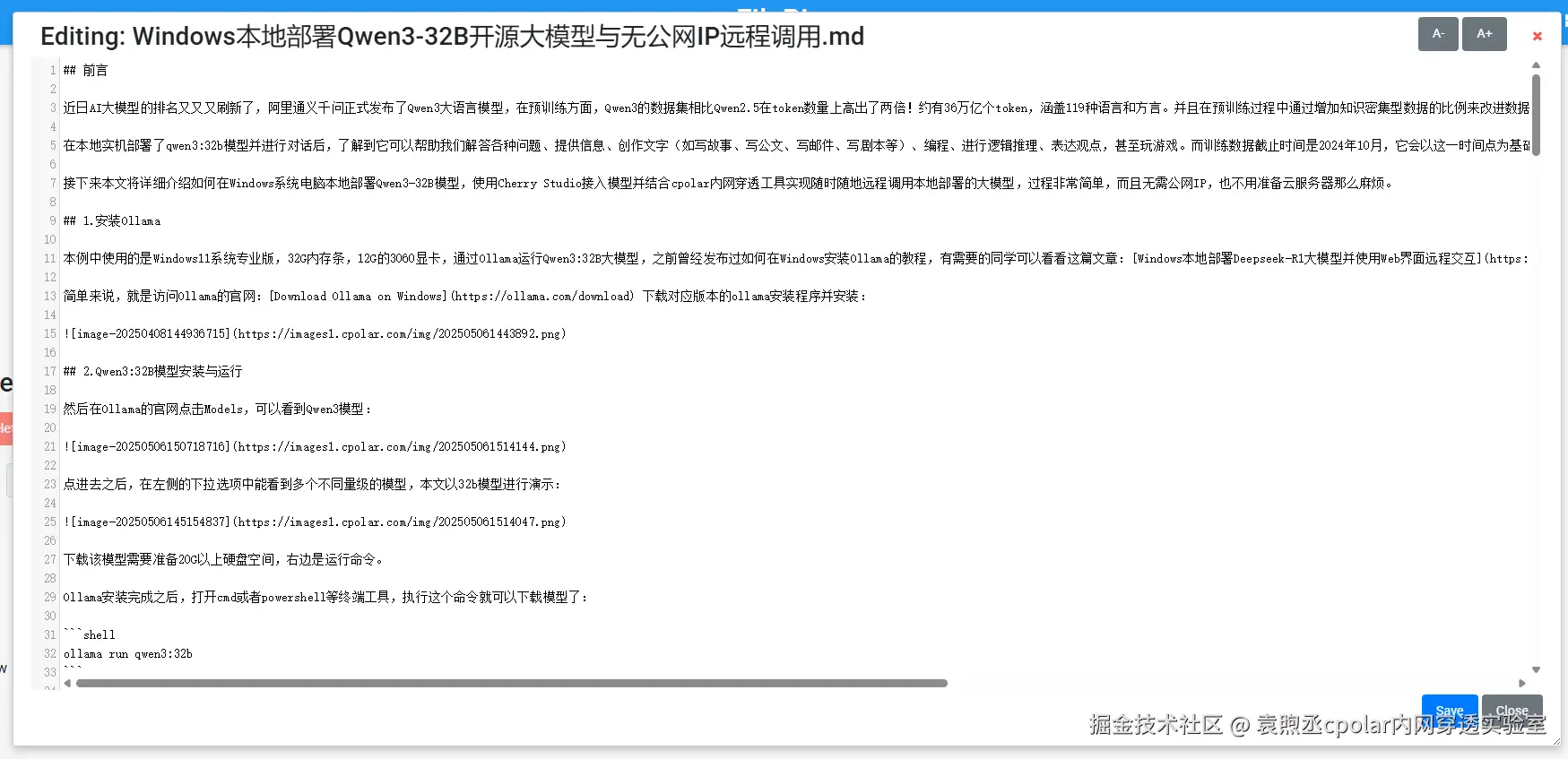Image resolution: width=1568 pixels, height=759 pixels.
Task: Click the '## 2.Qwen3:32B模型安装与运行' heading
Action: [x=152, y=371]
